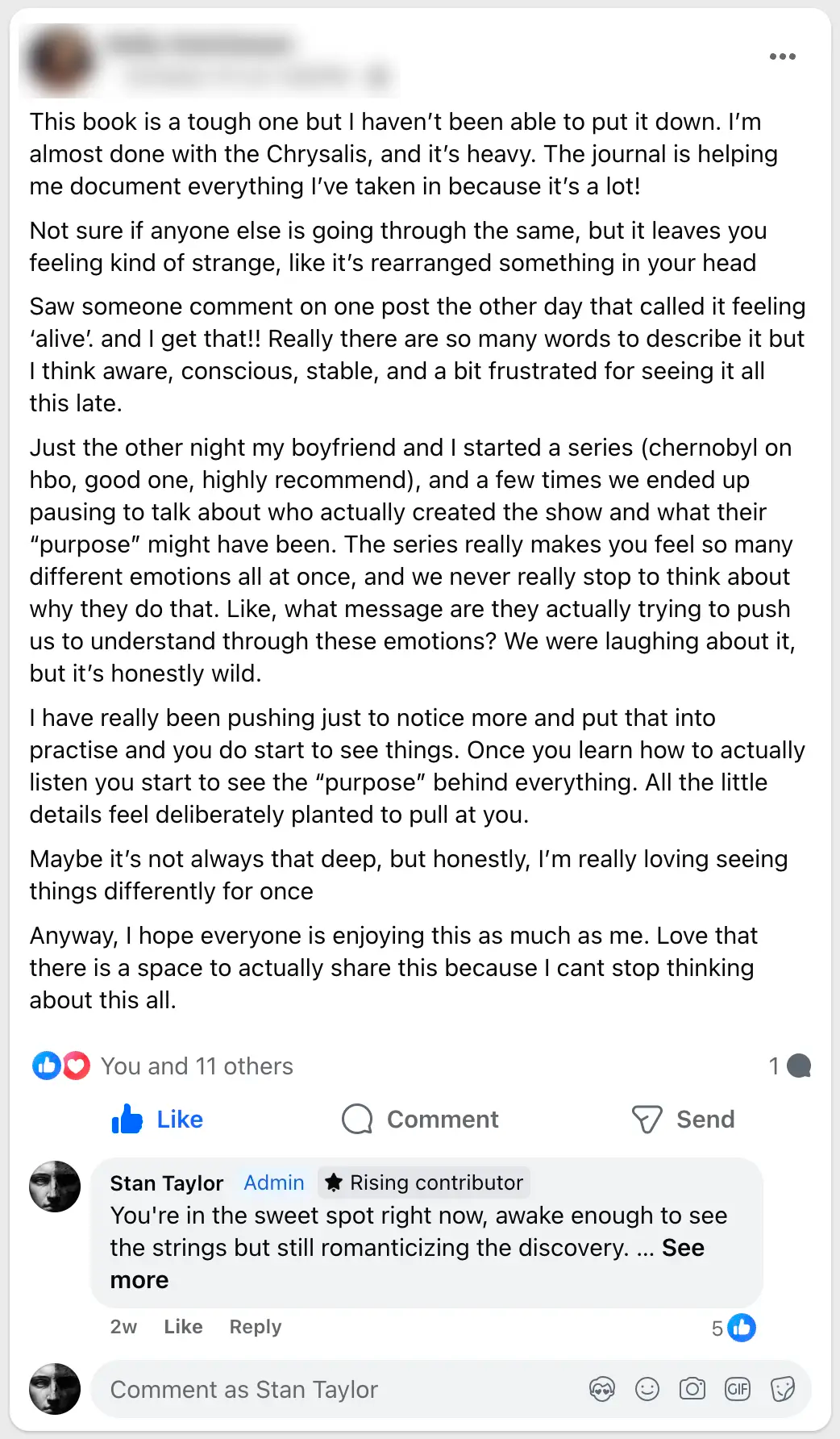
Task: Open the emoji picker in comment box
Action: point(647,1389)
